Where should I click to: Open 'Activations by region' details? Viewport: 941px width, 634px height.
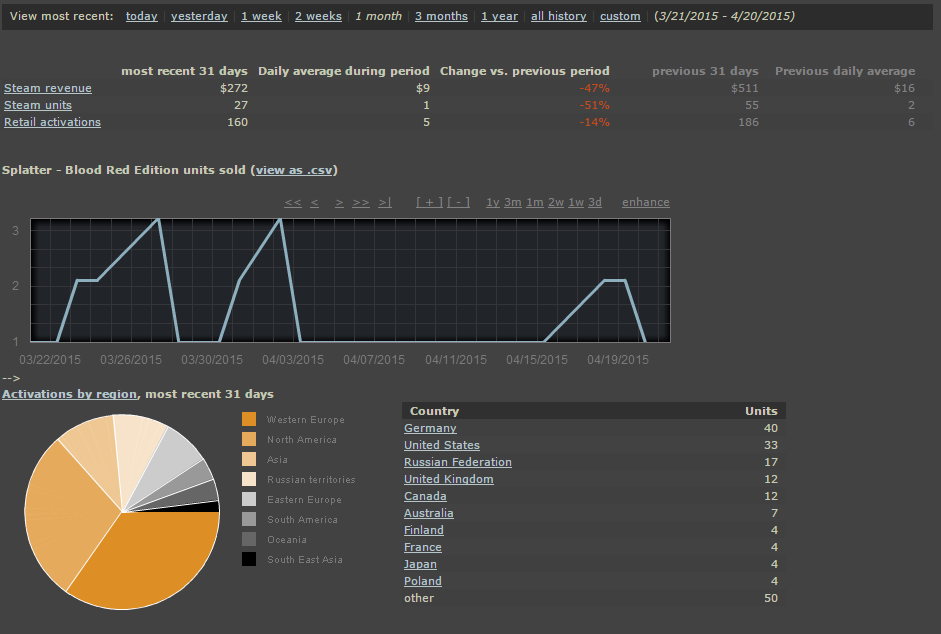(x=70, y=394)
